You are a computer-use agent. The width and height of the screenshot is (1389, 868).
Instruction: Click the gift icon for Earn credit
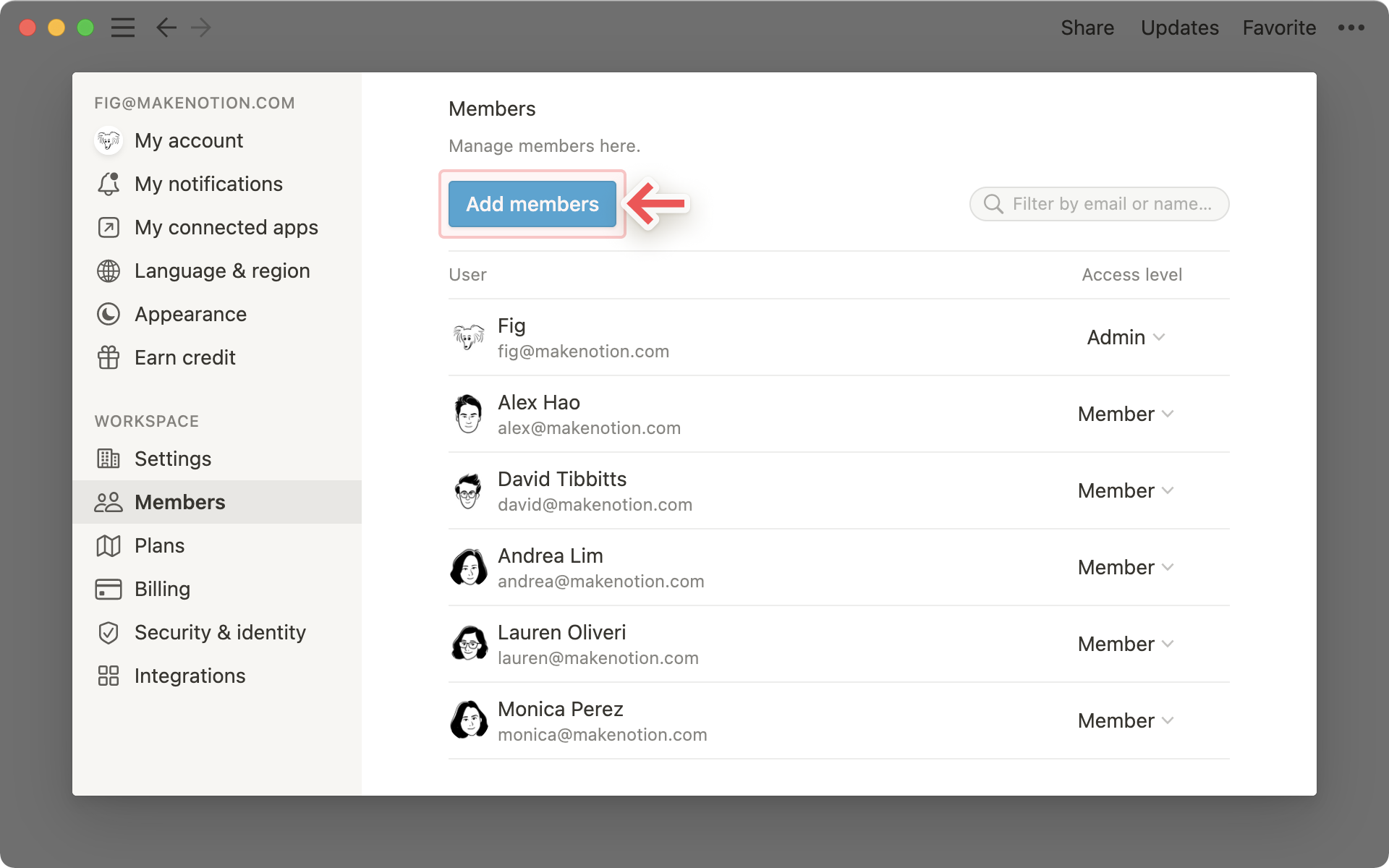109,357
